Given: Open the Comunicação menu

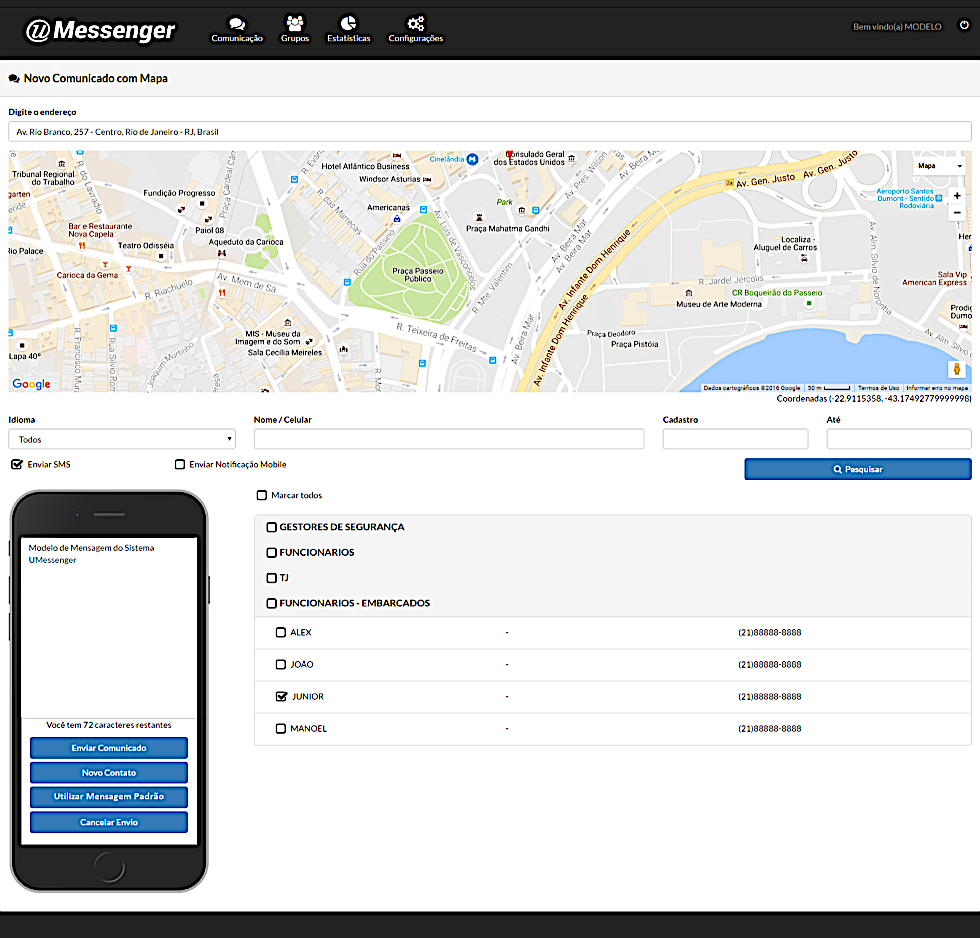Looking at the screenshot, I should (237, 29).
